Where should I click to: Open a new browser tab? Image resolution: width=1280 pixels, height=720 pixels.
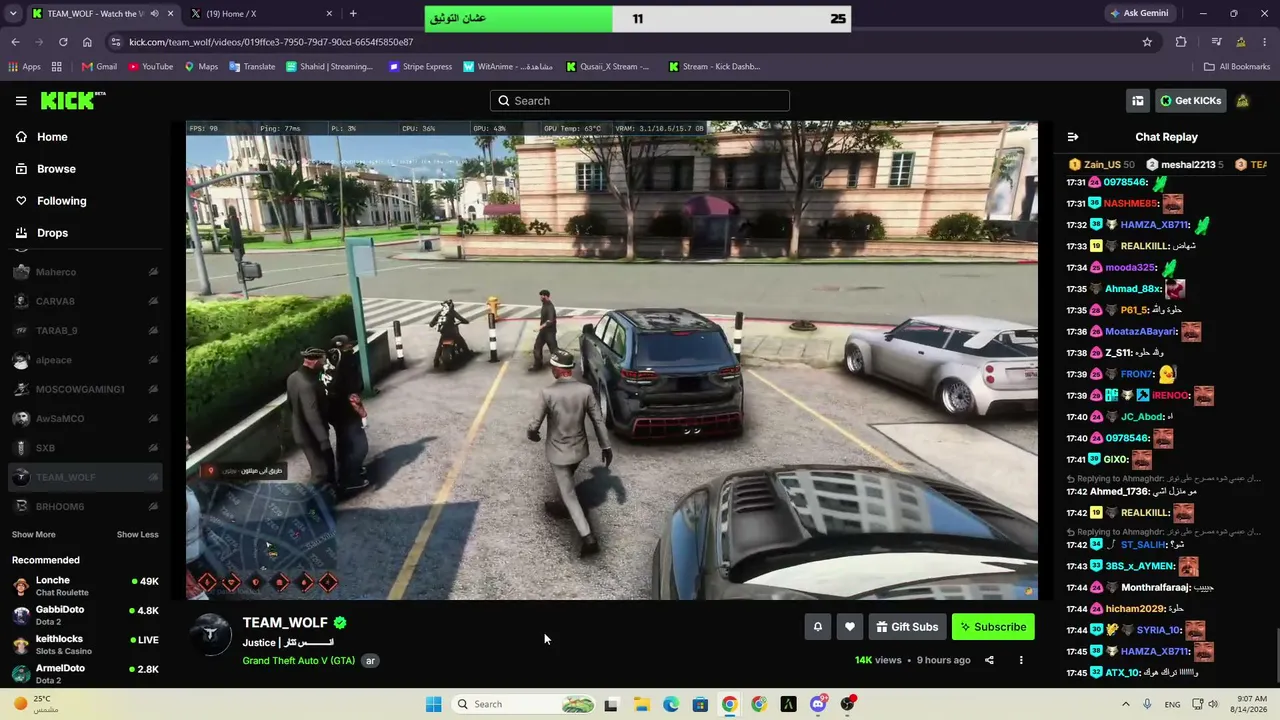(353, 14)
